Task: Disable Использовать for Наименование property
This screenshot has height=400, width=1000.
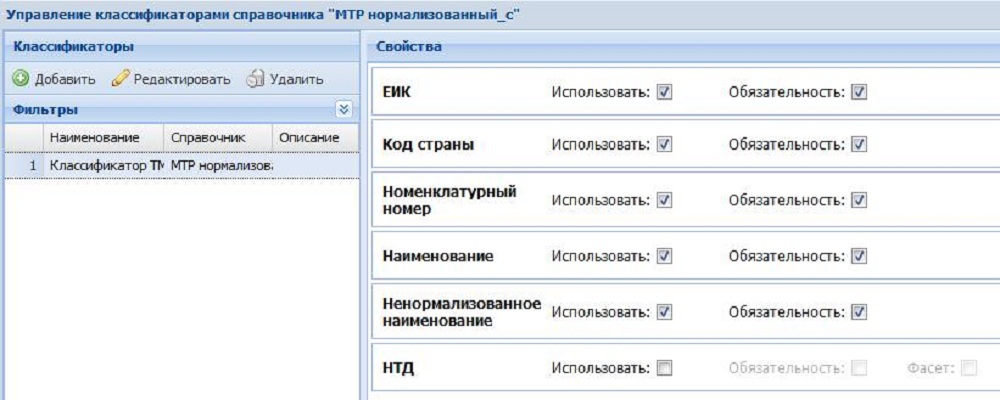Action: click(x=665, y=256)
